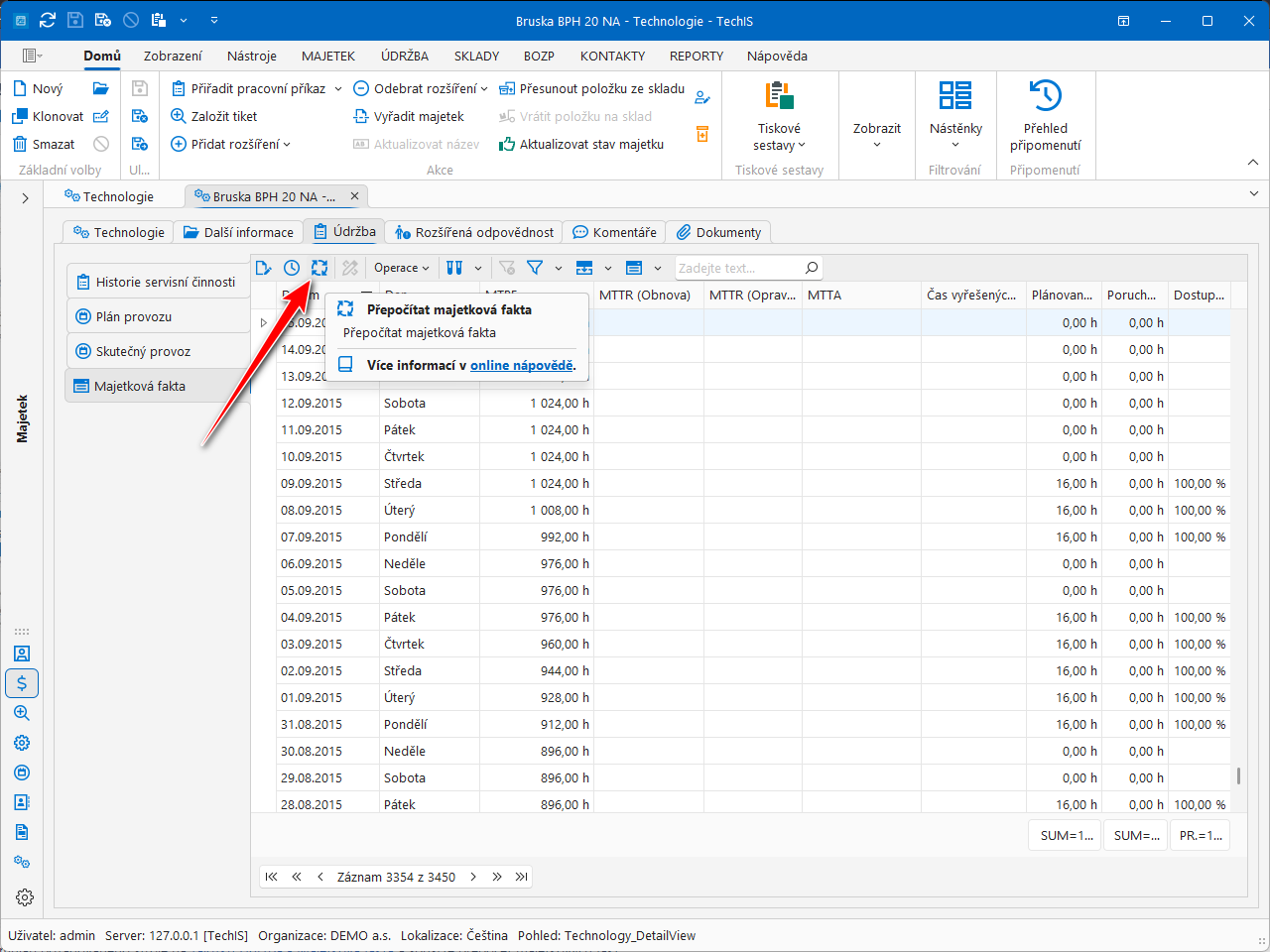Go to next record in pager
1270x952 pixels.
tap(473, 877)
